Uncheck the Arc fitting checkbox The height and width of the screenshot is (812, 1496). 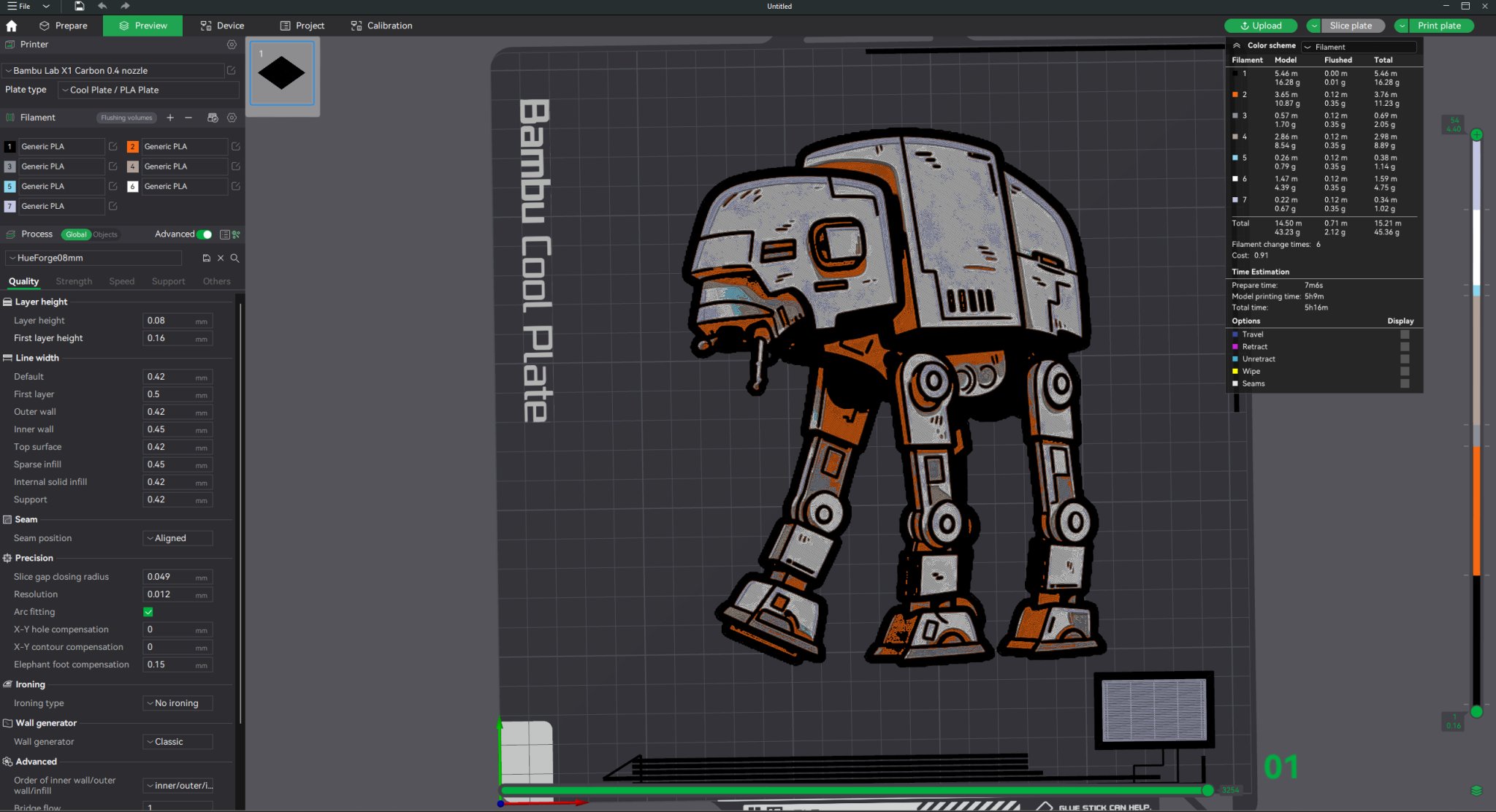click(148, 612)
